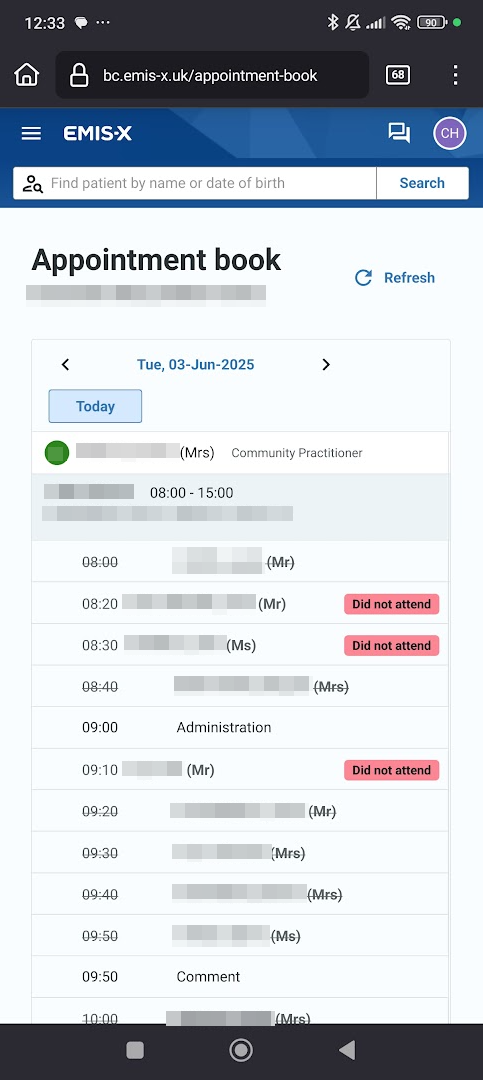Open browser three-dot overflow menu

[x=455, y=74]
